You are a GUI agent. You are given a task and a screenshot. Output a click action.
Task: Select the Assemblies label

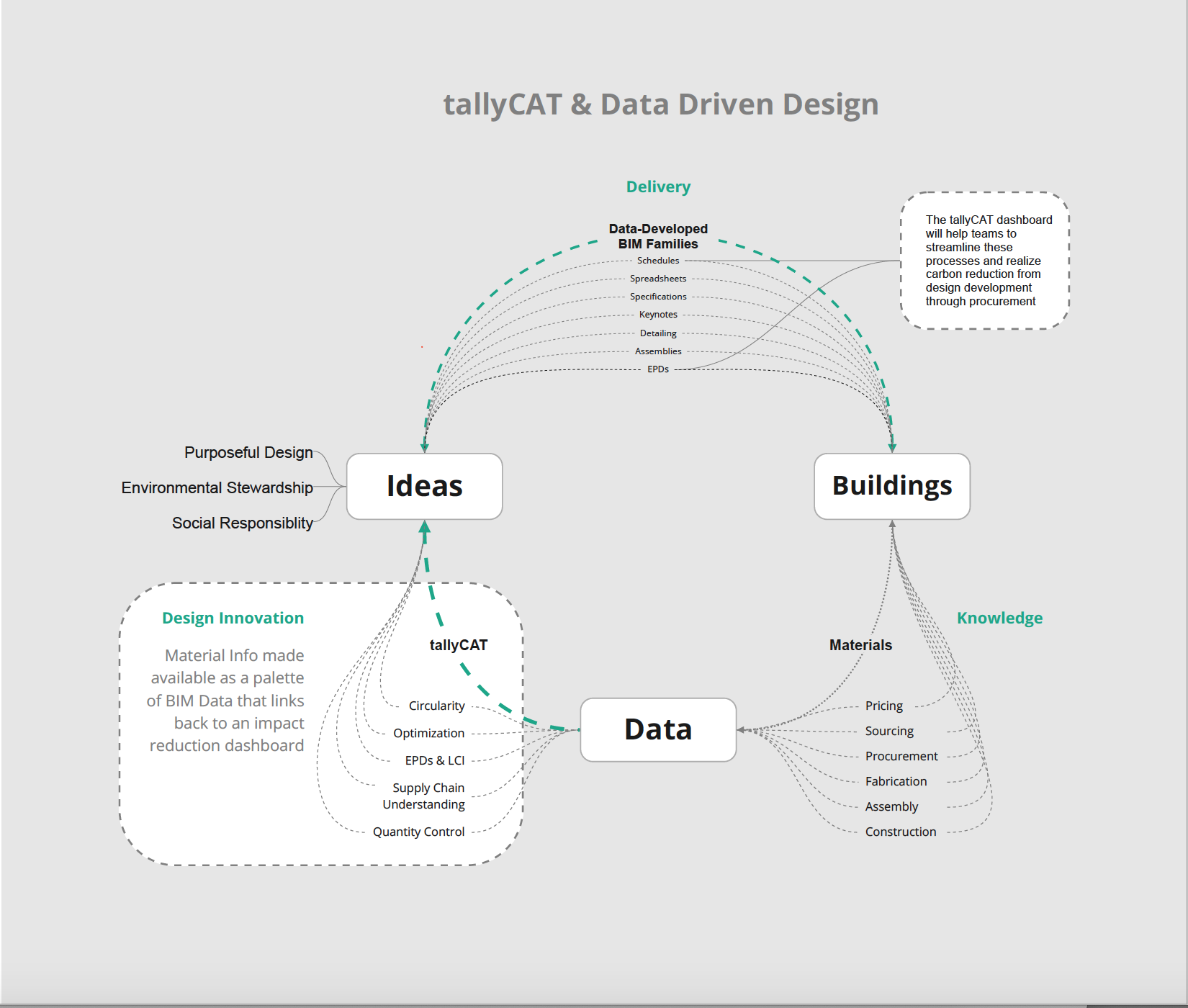(658, 351)
